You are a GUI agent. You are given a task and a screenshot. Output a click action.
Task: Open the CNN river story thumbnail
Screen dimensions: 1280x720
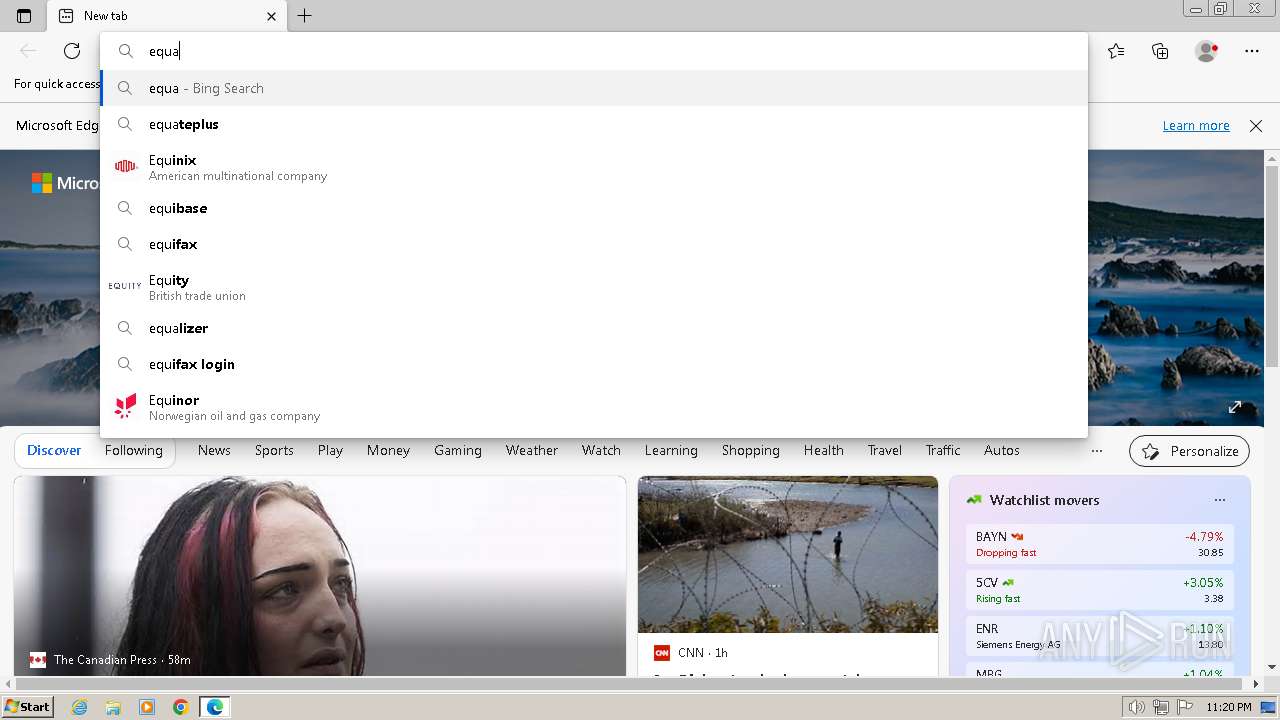788,554
